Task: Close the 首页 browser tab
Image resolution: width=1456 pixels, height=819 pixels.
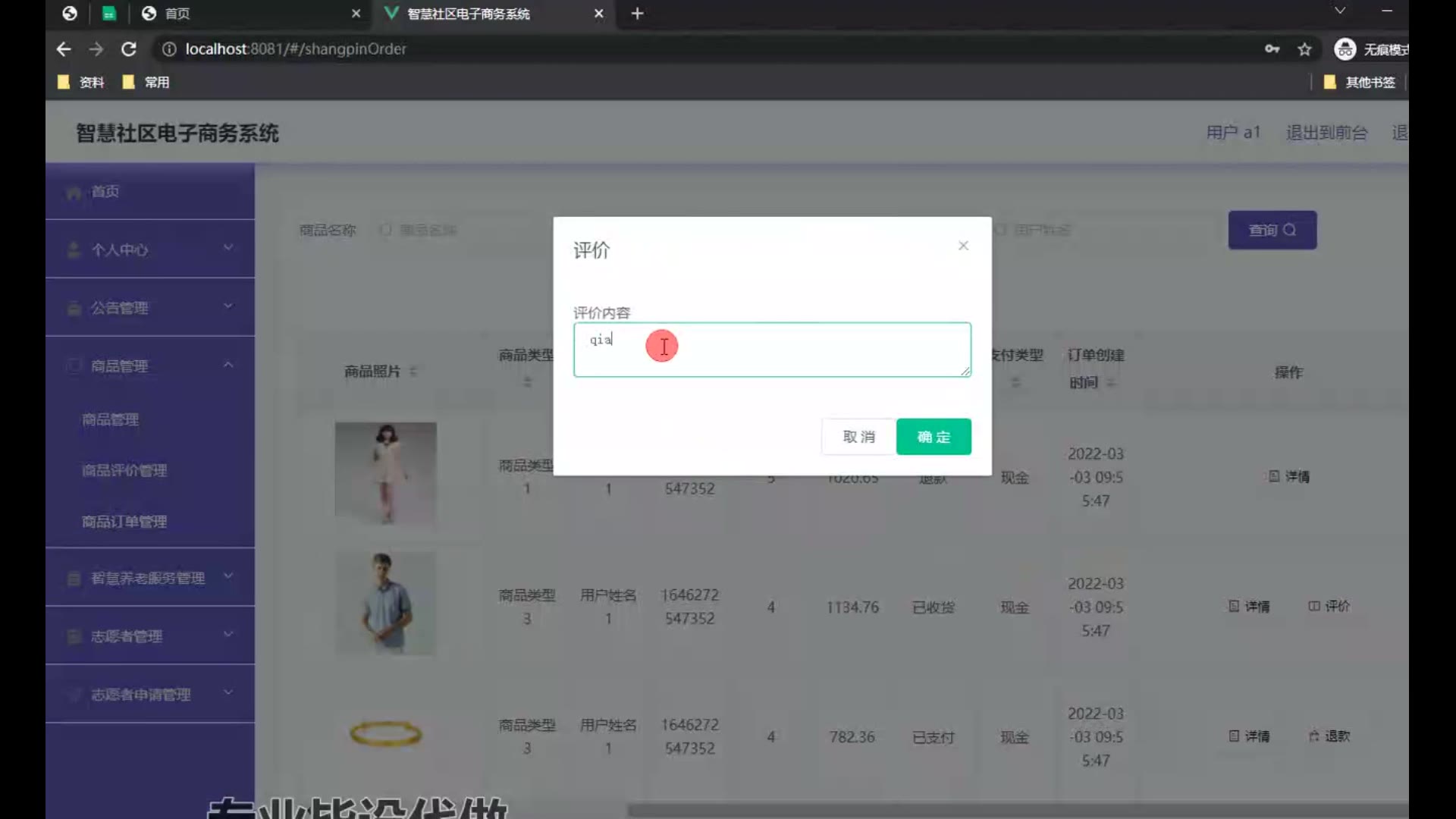Action: click(x=356, y=14)
